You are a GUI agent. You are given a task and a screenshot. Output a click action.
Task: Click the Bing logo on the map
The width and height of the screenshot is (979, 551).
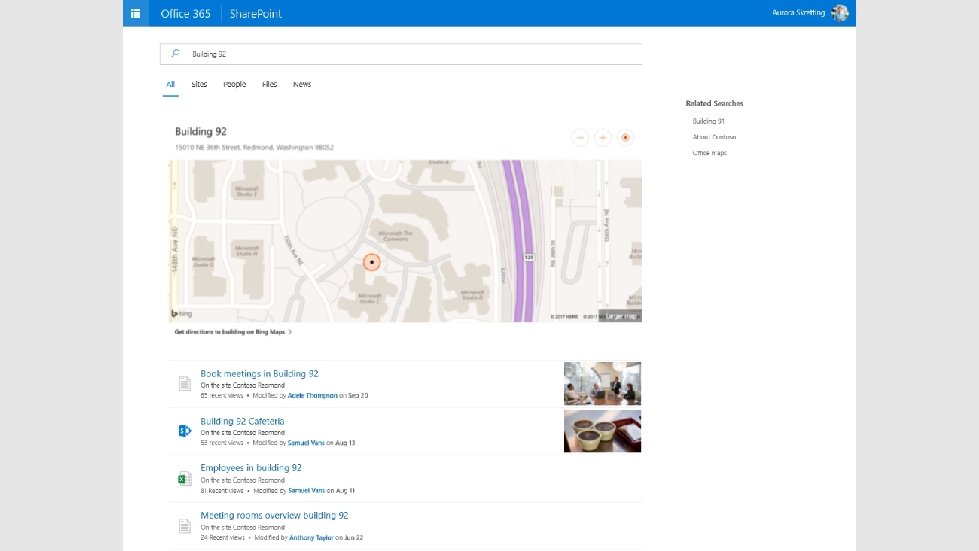(182, 314)
